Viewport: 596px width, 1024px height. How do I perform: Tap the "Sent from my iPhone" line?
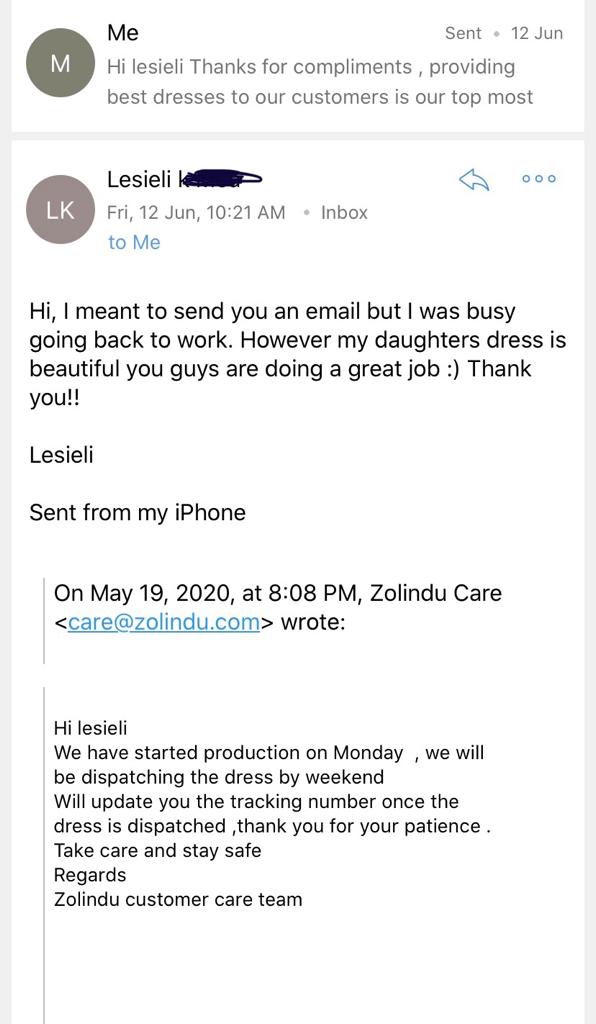click(x=137, y=512)
